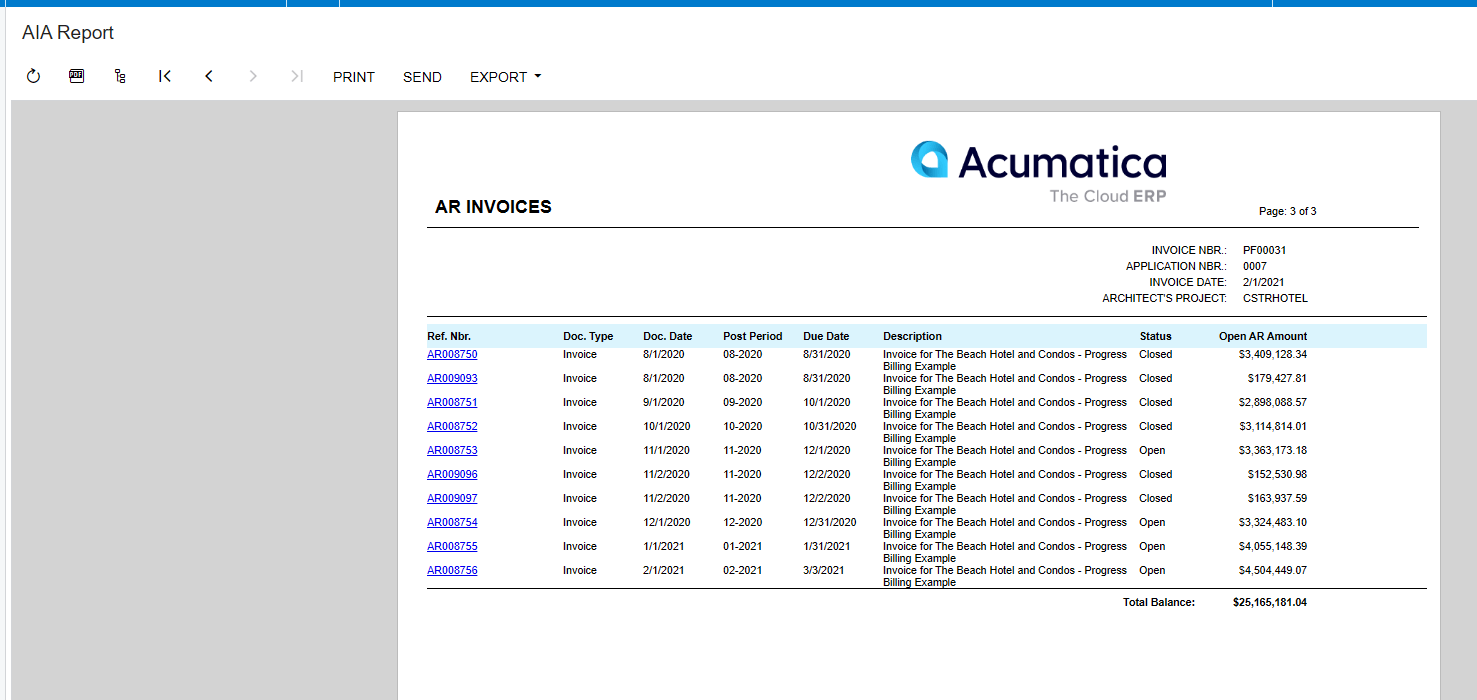Click architect's project value CSTRHOTEL

tap(1275, 298)
